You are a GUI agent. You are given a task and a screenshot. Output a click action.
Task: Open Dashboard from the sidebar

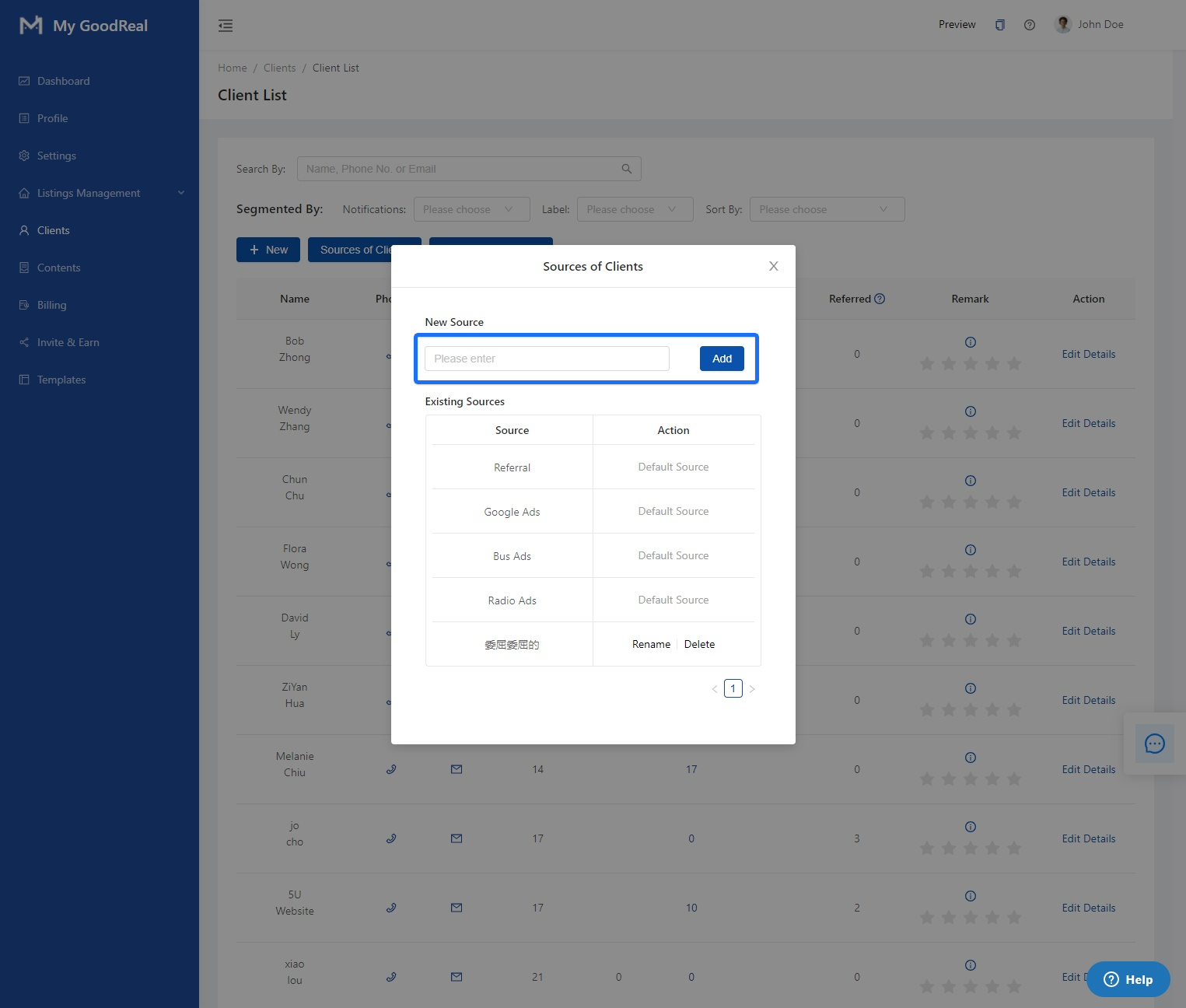(x=63, y=81)
